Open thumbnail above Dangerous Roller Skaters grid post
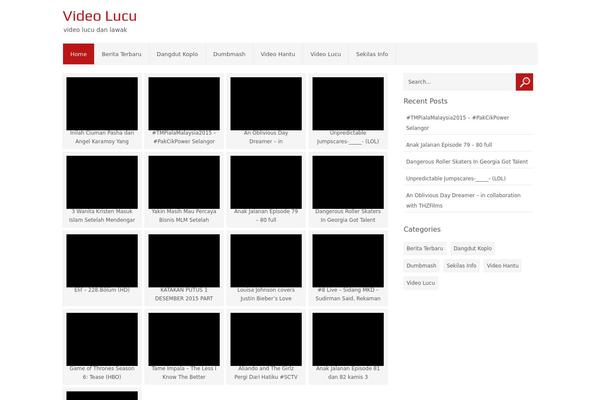600x400 pixels. click(x=348, y=182)
